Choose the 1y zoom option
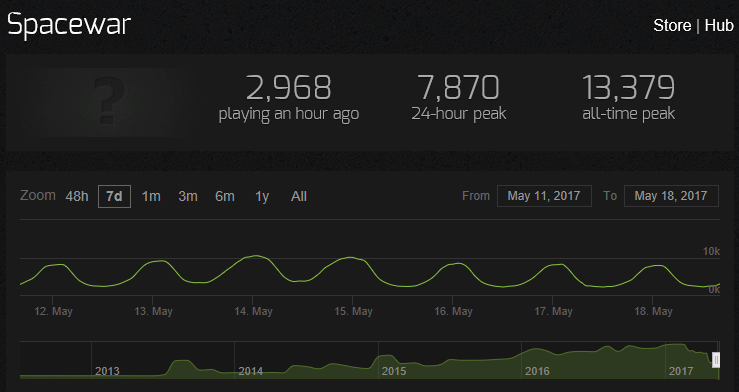739x392 pixels. coord(262,196)
